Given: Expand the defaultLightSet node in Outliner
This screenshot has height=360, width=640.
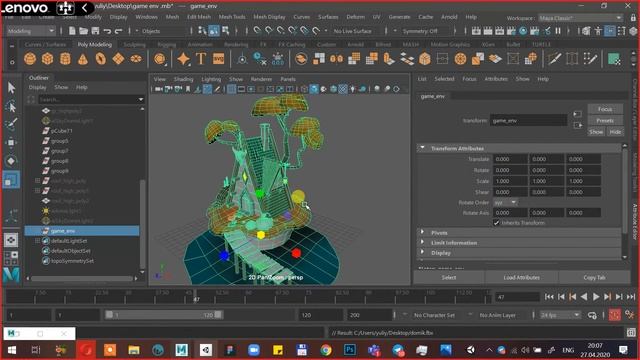Looking at the screenshot, I should coord(38,241).
